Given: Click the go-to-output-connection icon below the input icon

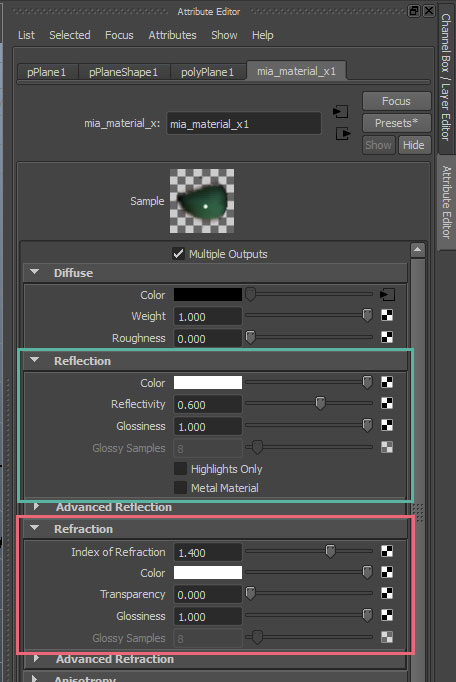Looking at the screenshot, I should click(x=342, y=134).
